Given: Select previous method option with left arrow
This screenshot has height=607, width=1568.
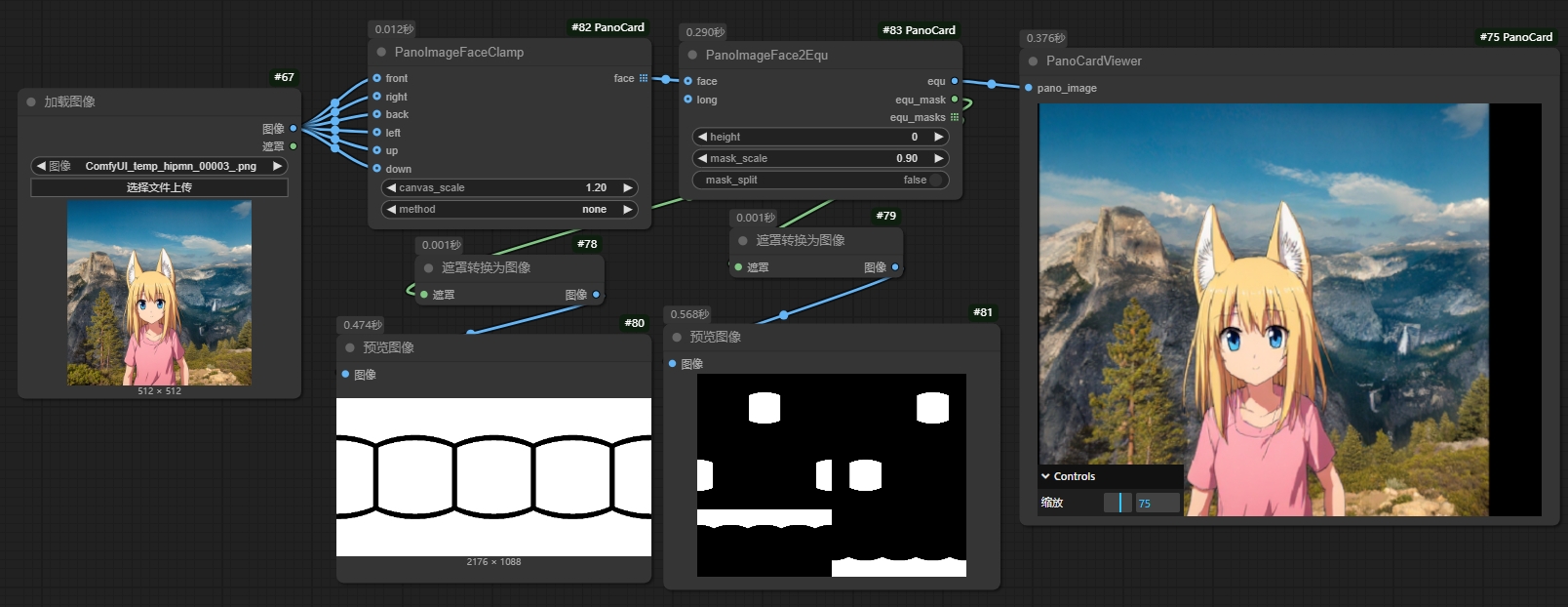Looking at the screenshot, I should (x=391, y=209).
